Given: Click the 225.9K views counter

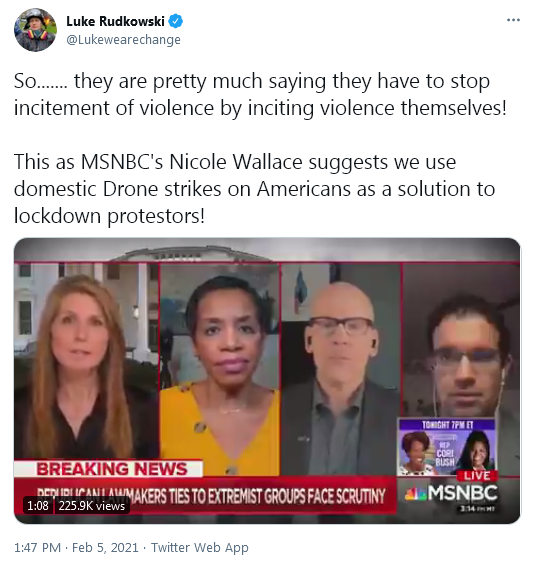Looking at the screenshot, I should (92, 506).
